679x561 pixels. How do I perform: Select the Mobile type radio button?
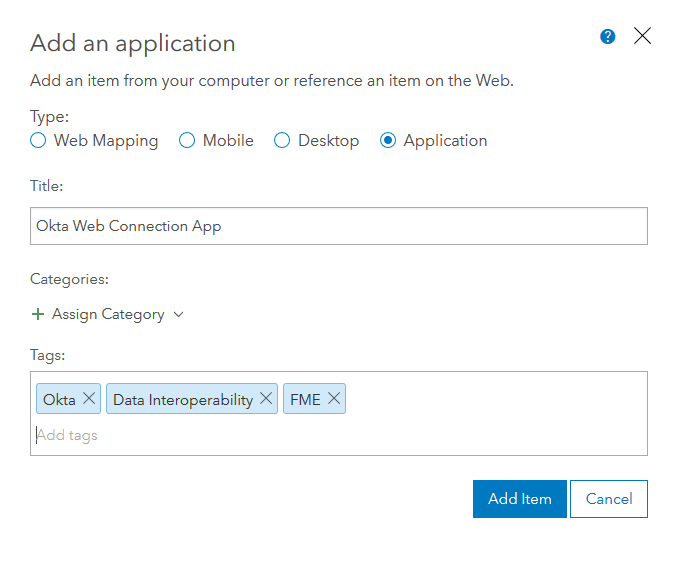pyautogui.click(x=187, y=140)
